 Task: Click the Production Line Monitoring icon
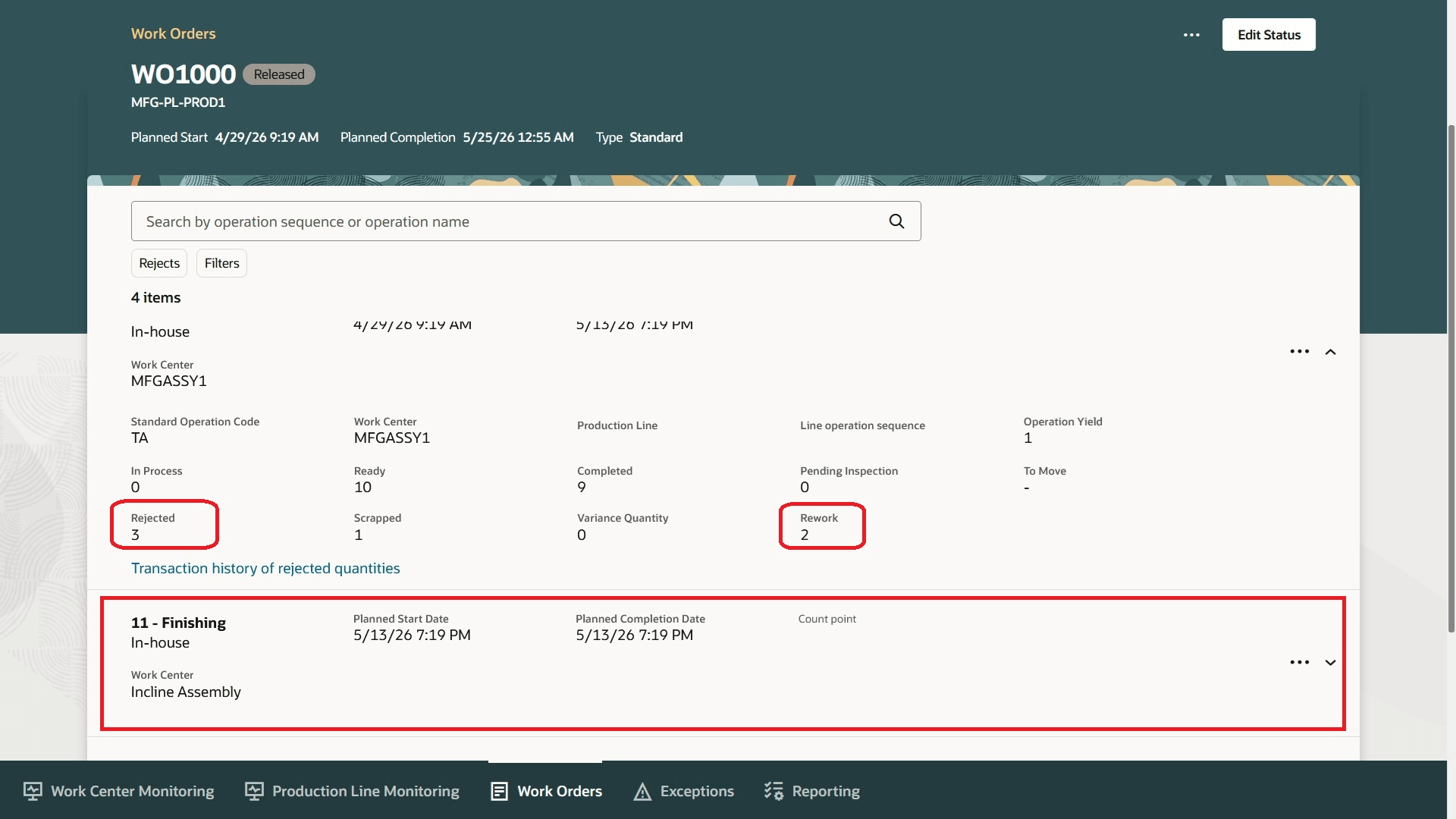[x=254, y=791]
